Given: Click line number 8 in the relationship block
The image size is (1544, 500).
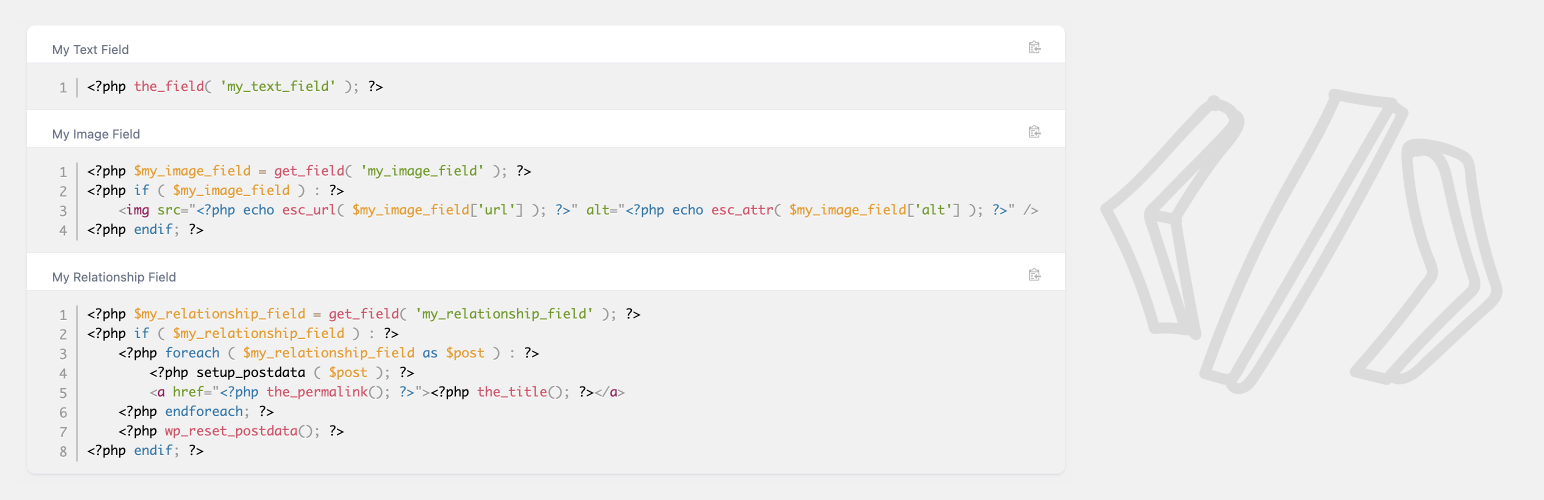Looking at the screenshot, I should (63, 451).
